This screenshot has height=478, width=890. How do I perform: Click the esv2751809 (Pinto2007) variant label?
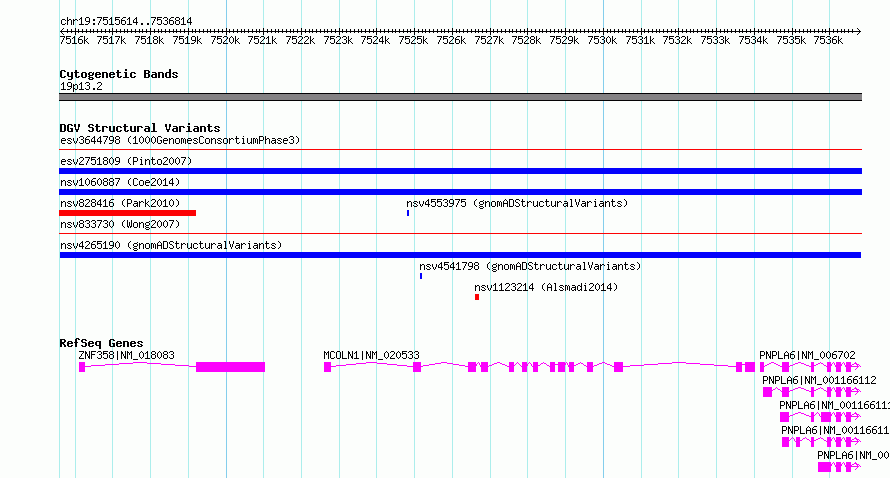[x=126, y=161]
